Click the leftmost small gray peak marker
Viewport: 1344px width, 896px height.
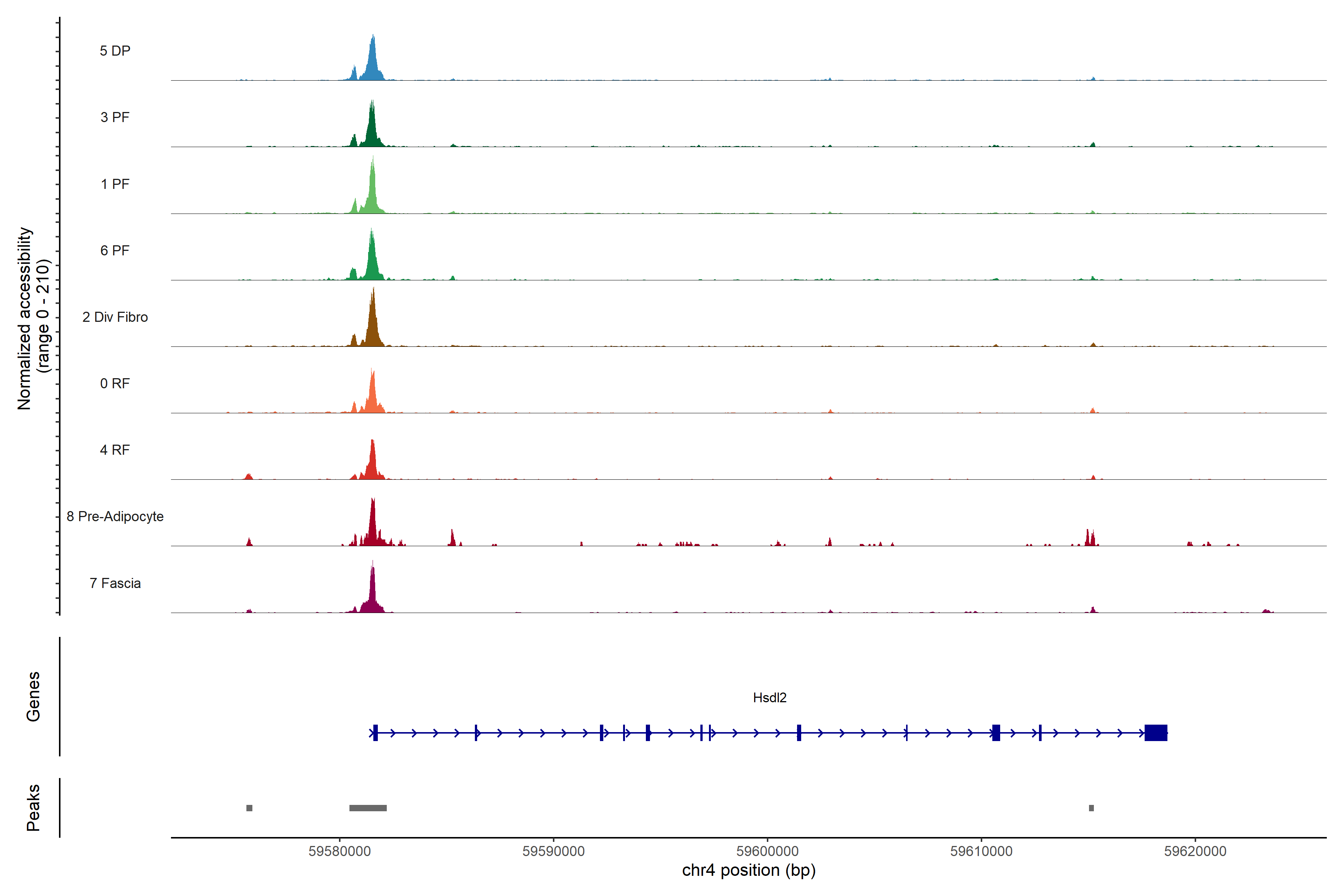click(x=249, y=808)
